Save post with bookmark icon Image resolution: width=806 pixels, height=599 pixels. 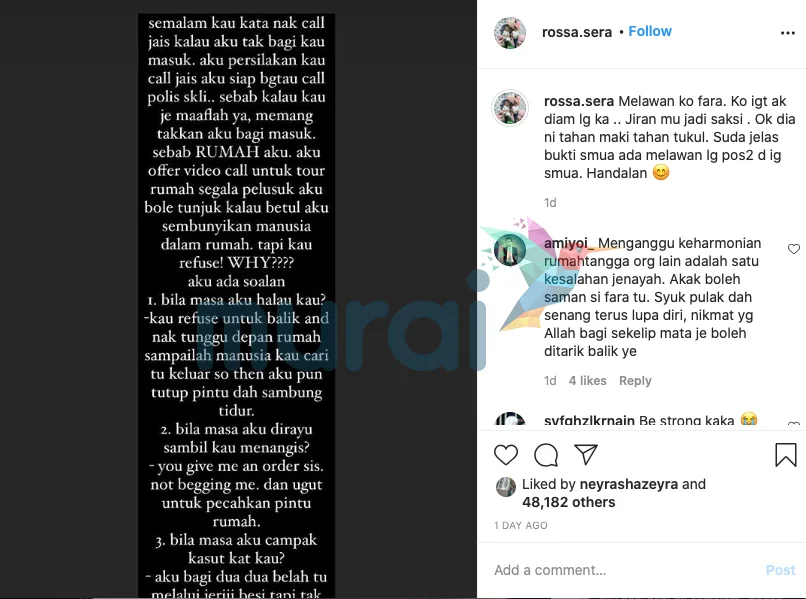(x=785, y=455)
